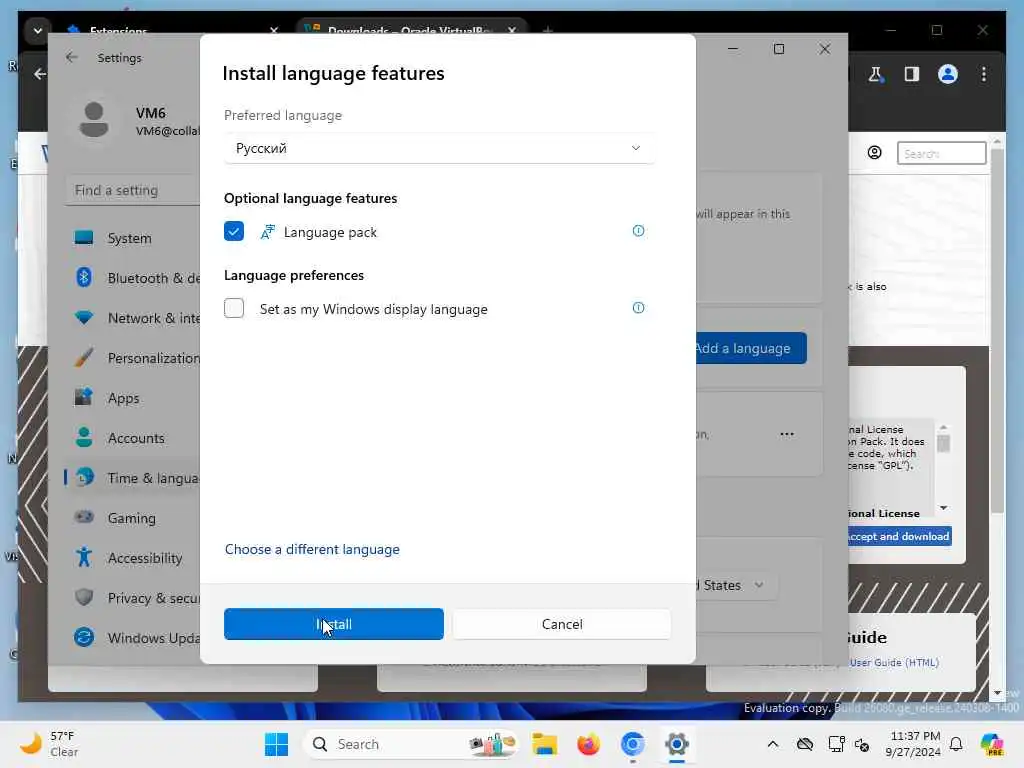
Task: Show hidden system tray icons
Action: pyautogui.click(x=773, y=744)
